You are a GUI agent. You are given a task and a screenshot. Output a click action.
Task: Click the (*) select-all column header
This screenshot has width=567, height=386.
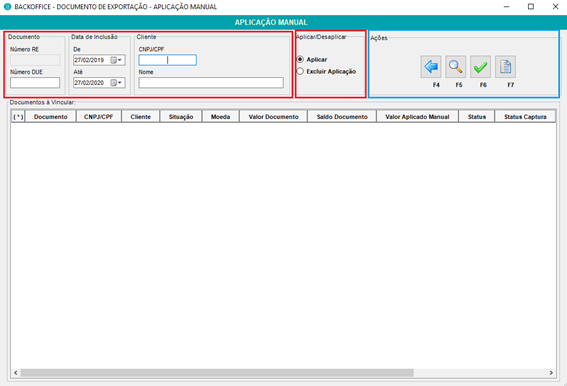pyautogui.click(x=18, y=117)
